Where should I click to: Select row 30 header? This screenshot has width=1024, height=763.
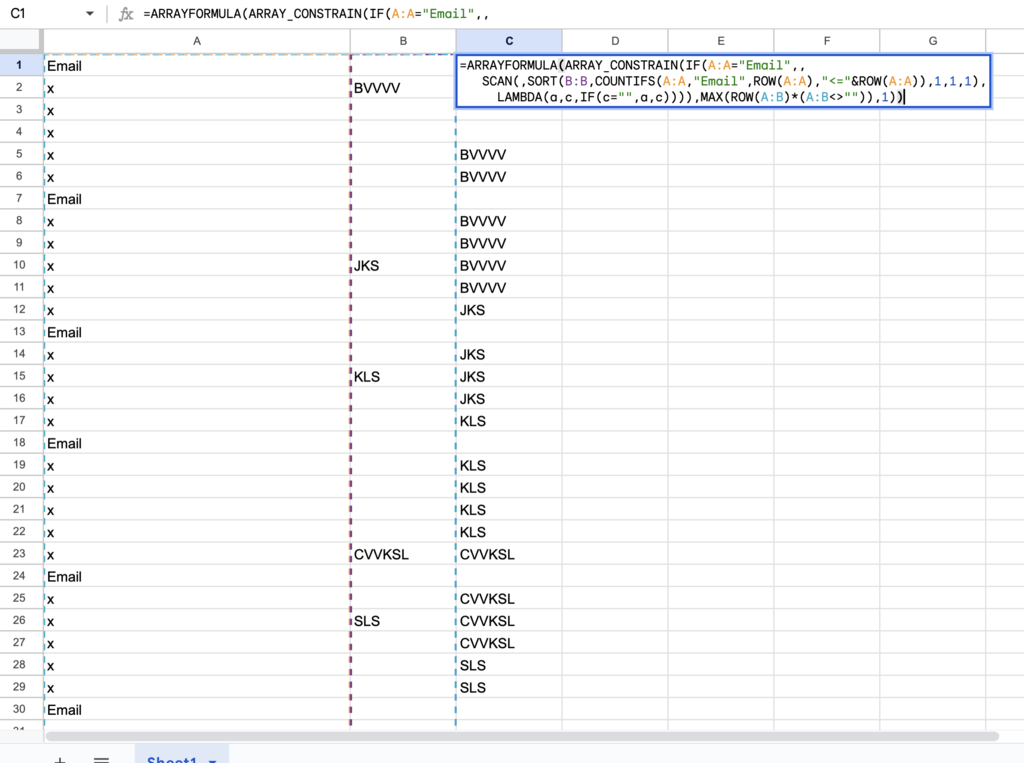(22, 709)
